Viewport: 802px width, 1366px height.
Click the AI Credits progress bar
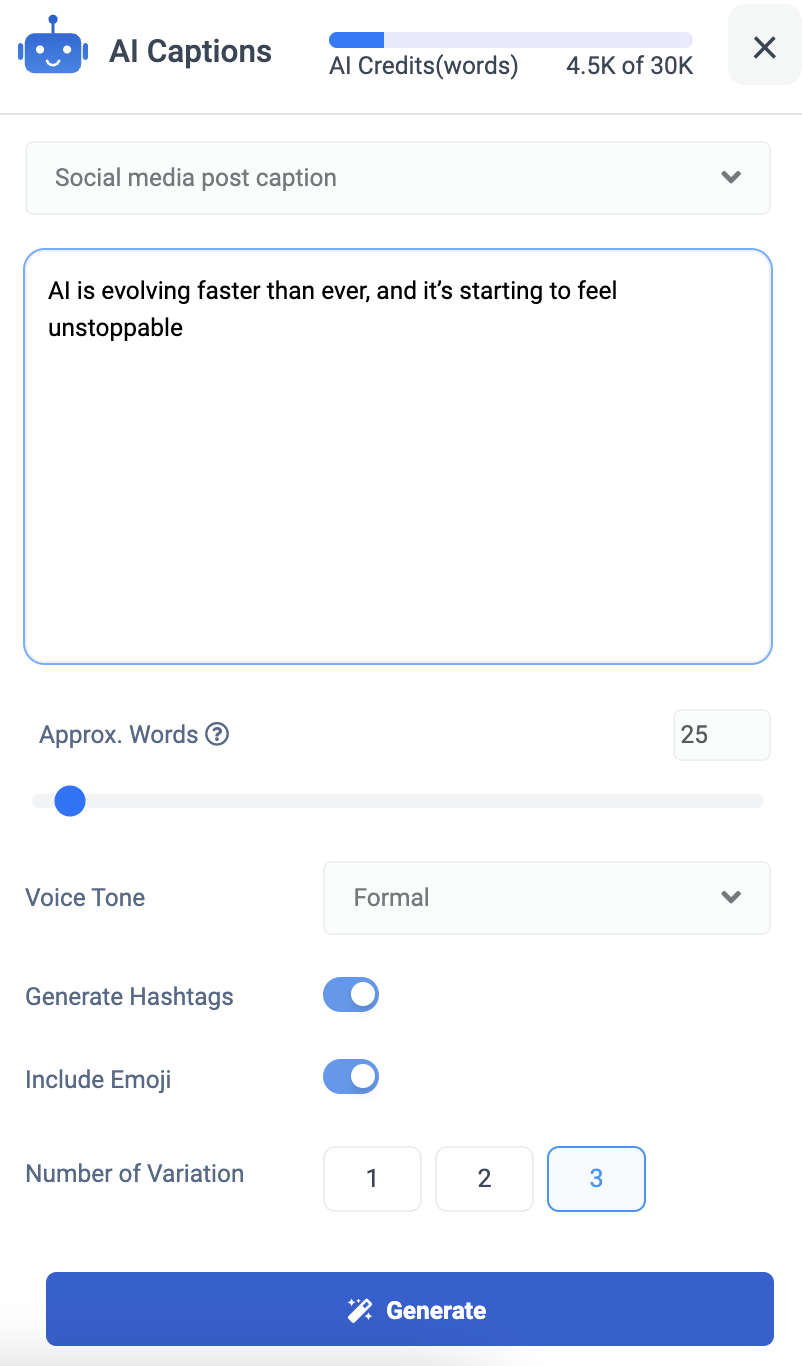(511, 40)
